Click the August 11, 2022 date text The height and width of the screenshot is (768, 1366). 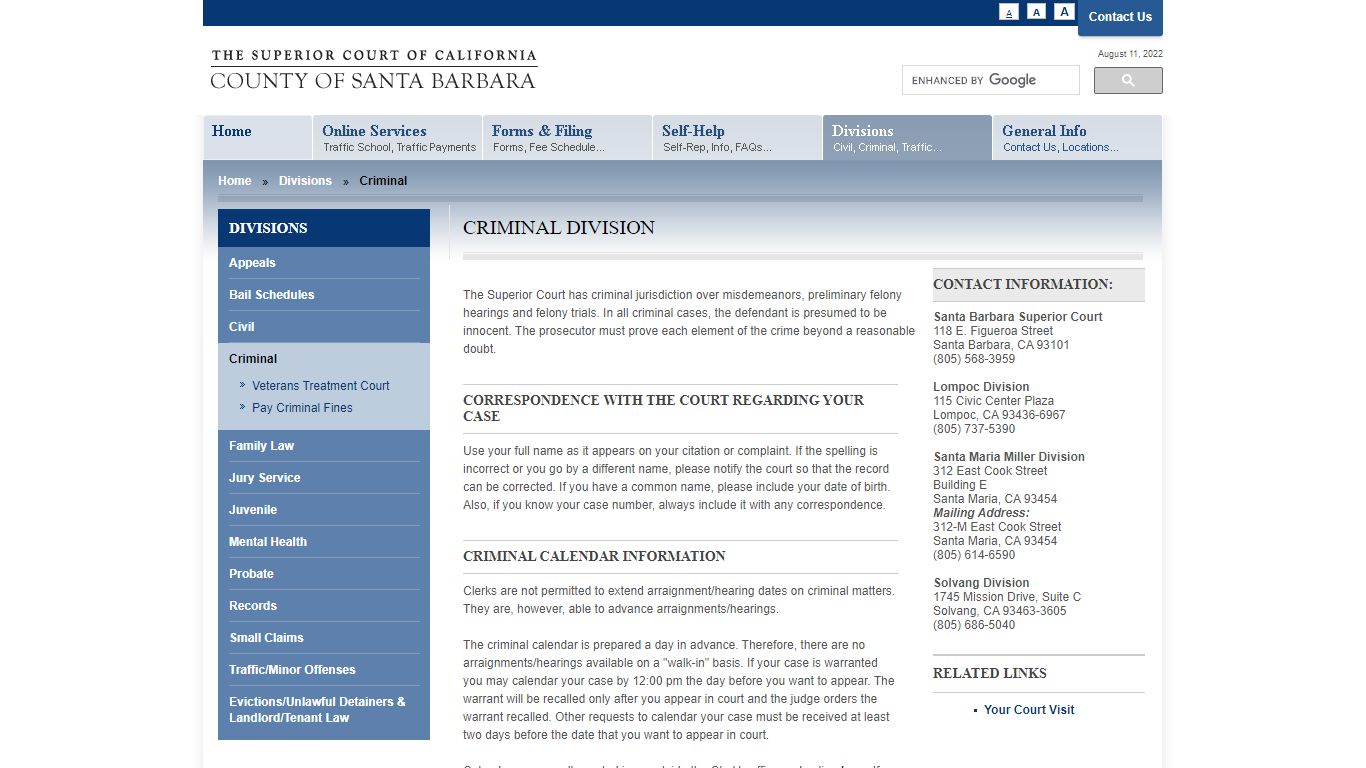click(1130, 54)
